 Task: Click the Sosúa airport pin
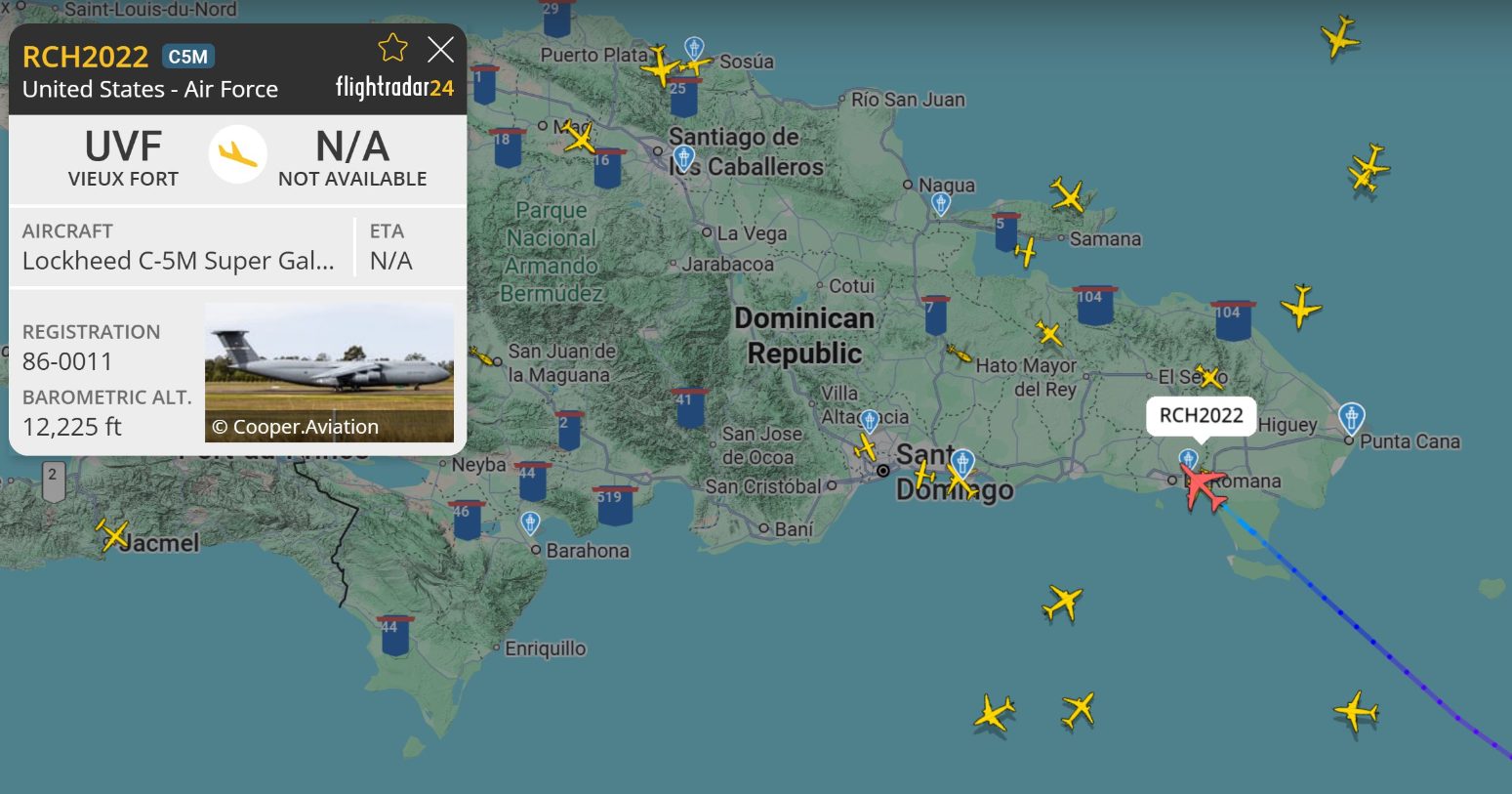[x=694, y=47]
